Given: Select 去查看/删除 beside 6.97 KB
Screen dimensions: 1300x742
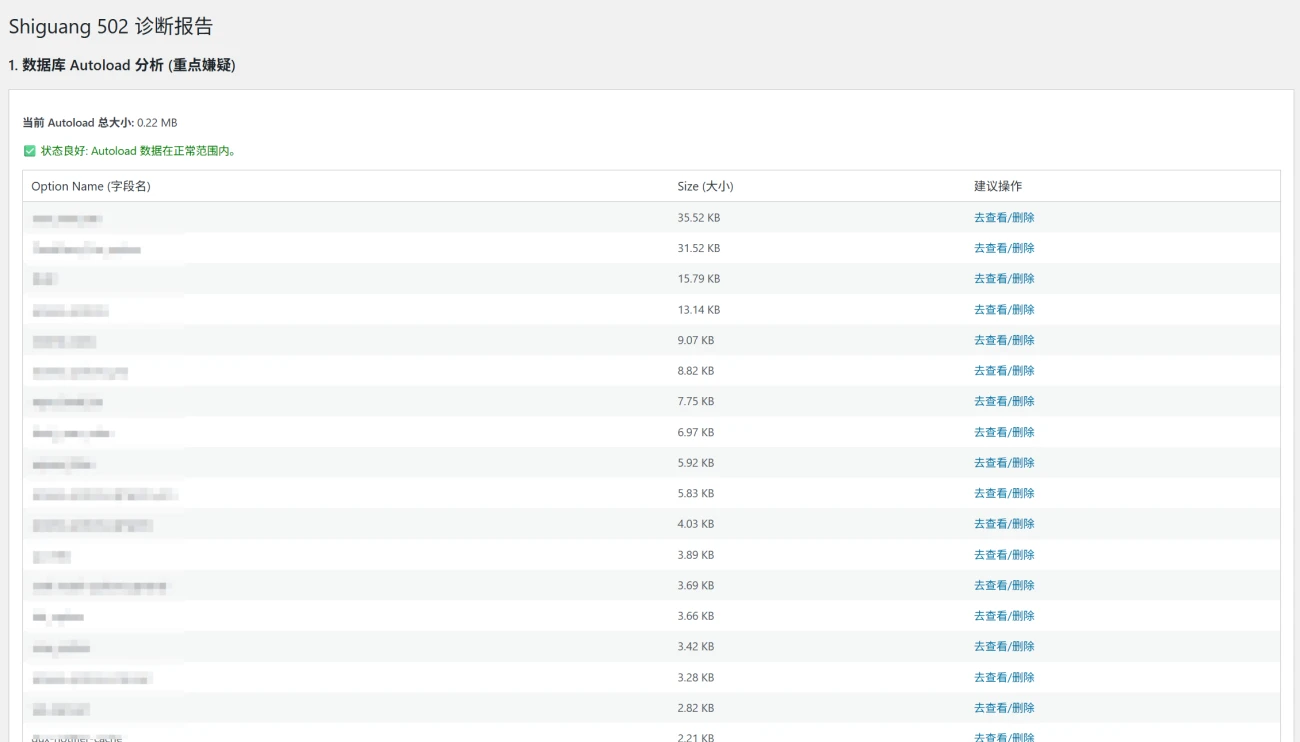Looking at the screenshot, I should pyautogui.click(x=1004, y=432).
